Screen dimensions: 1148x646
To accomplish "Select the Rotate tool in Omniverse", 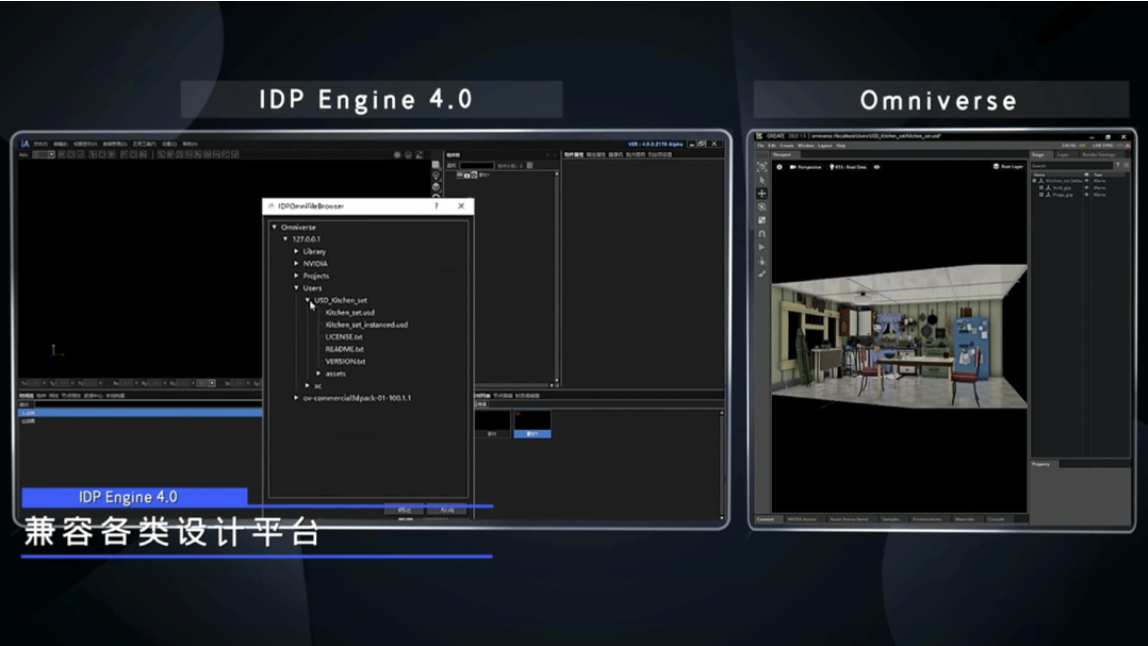I will pyautogui.click(x=762, y=207).
